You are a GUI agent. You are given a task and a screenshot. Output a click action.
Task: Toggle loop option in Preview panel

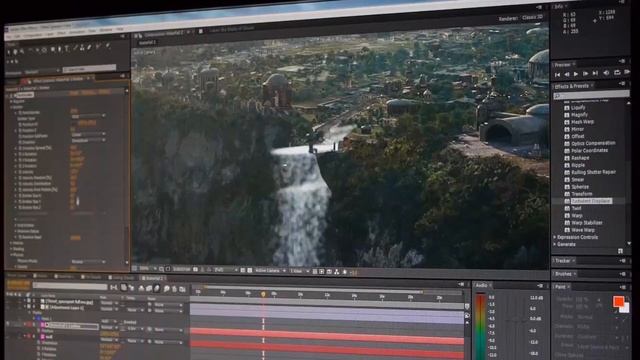[x=617, y=72]
